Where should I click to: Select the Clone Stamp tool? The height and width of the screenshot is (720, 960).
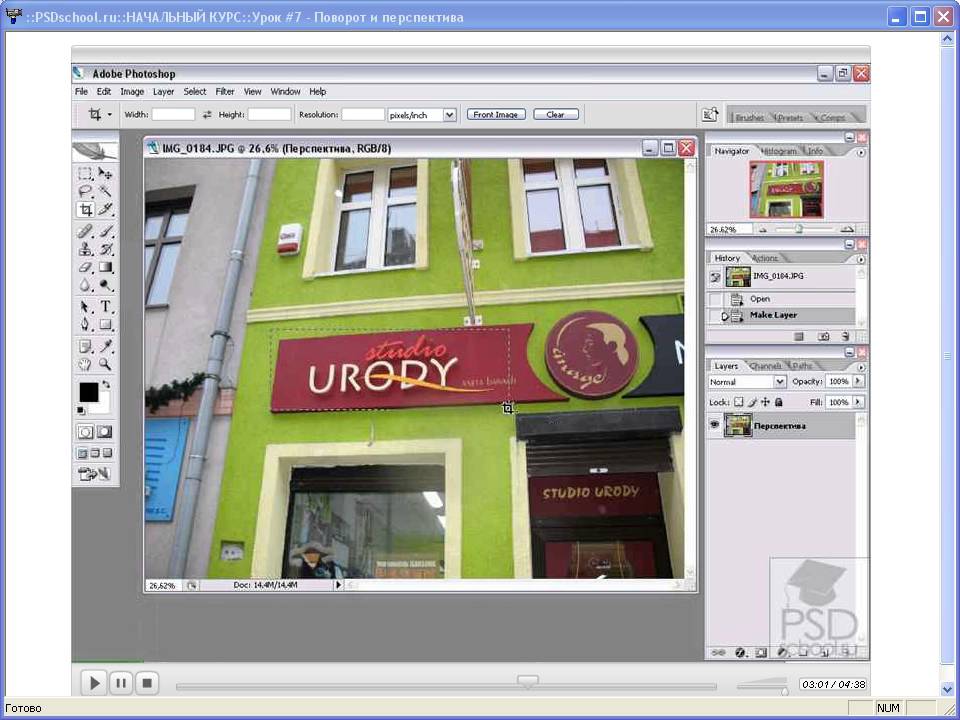point(86,249)
